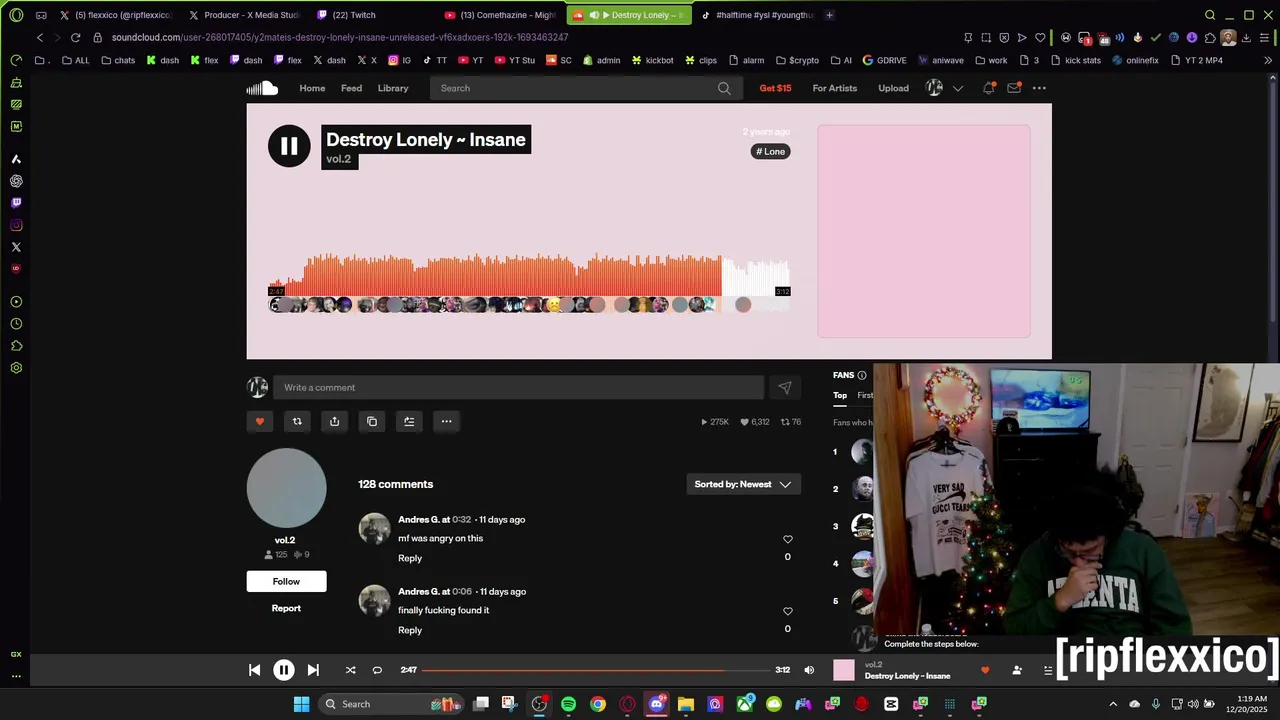
Task: Reply to the 'finally fucking found it' comment
Action: tap(410, 630)
